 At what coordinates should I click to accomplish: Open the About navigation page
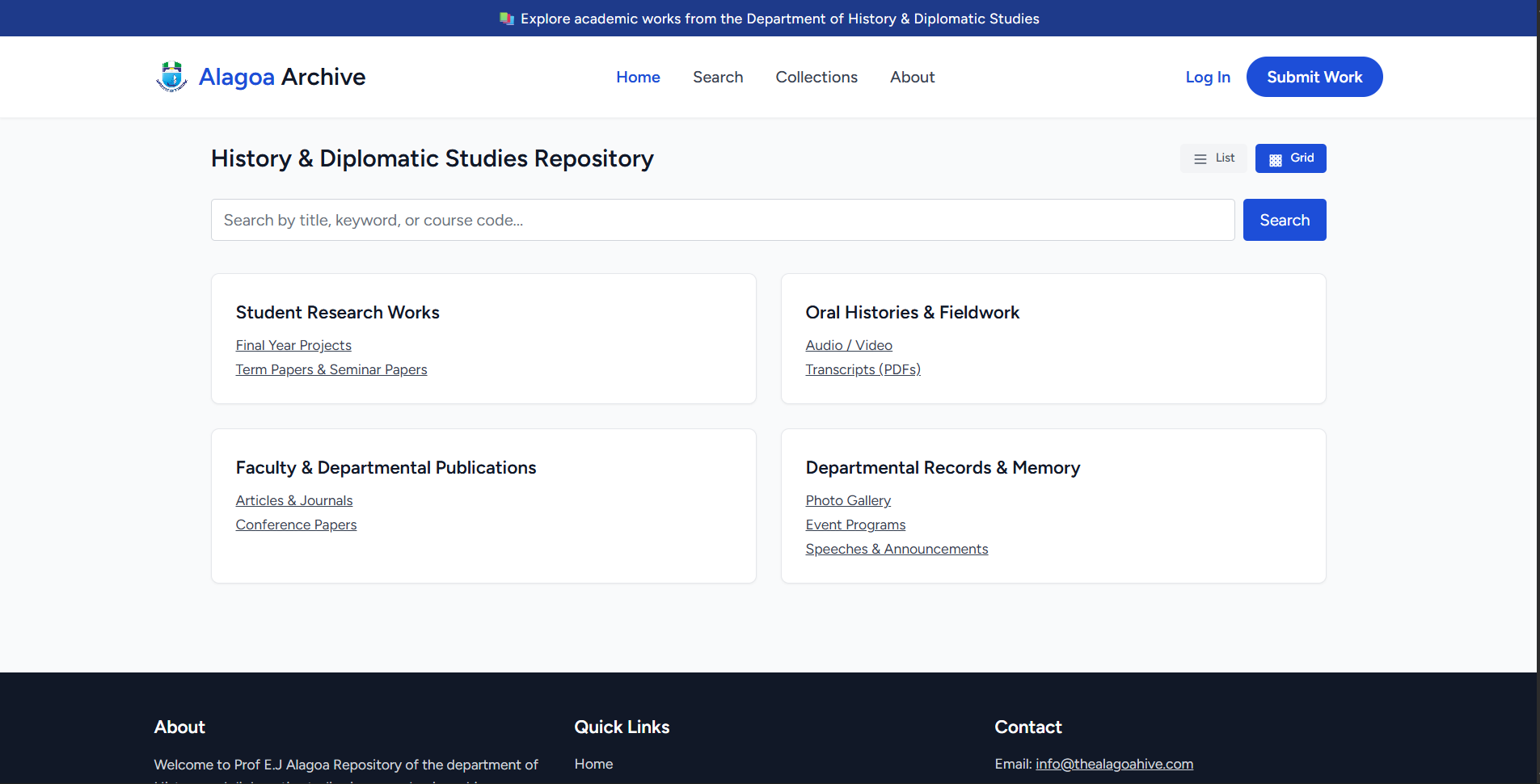(912, 77)
